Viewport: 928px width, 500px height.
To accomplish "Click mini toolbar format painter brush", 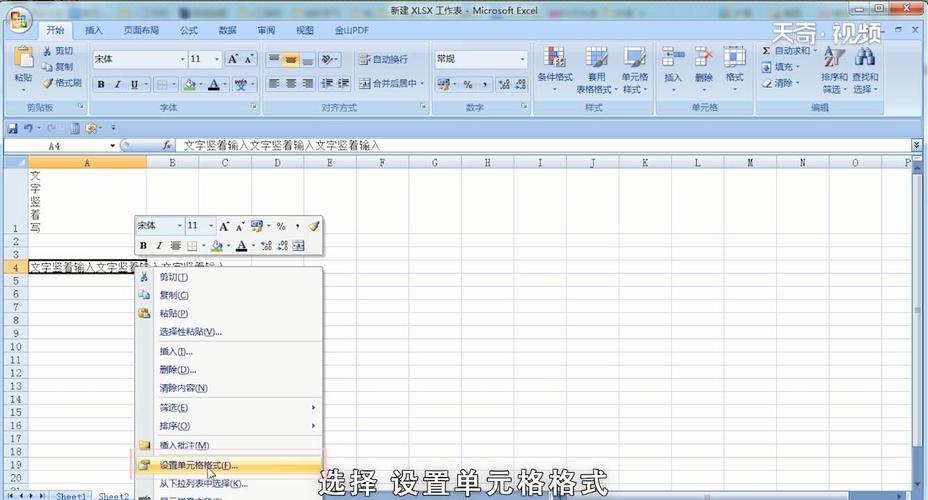I will tap(314, 226).
